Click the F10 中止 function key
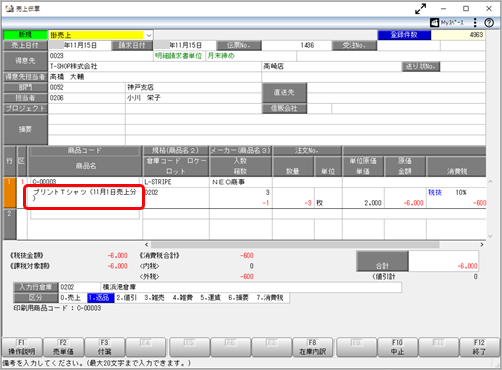 click(397, 347)
